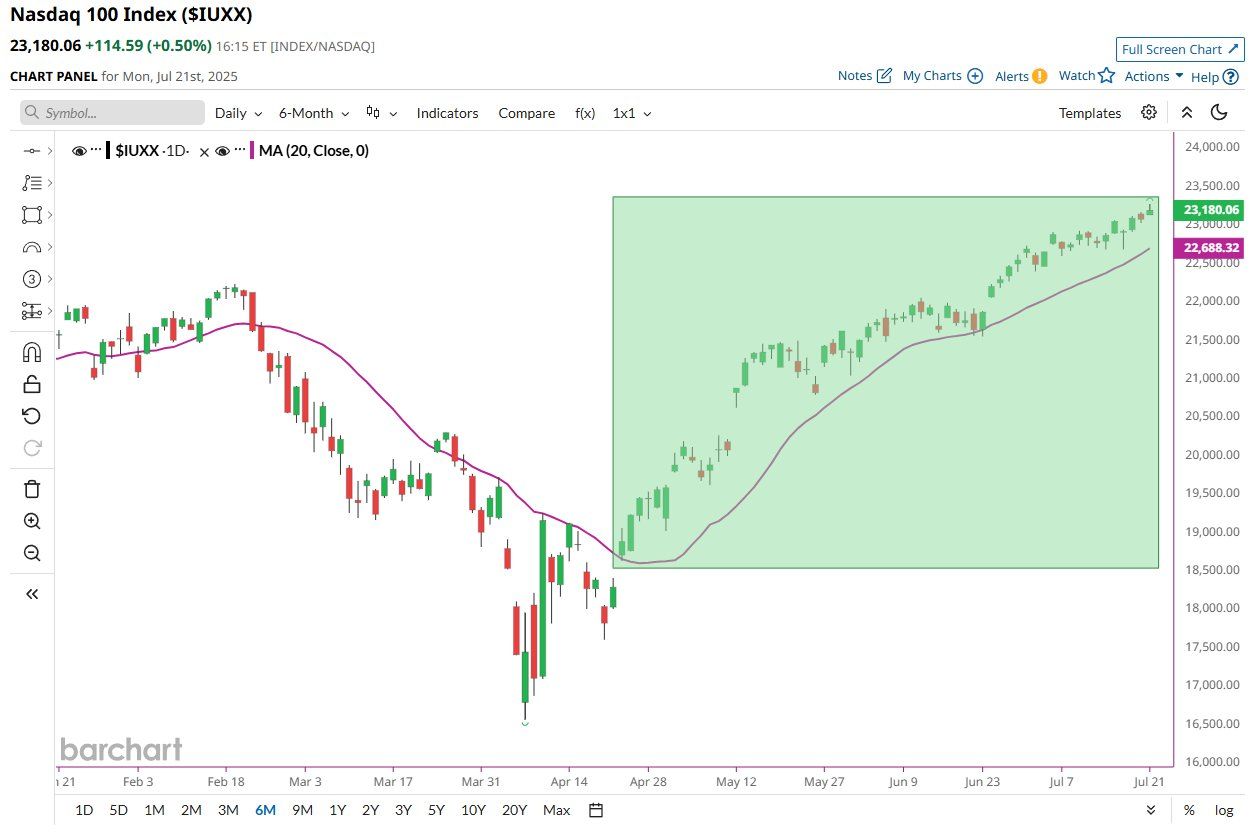Toggle dark mode moon icon

pyautogui.click(x=1218, y=112)
